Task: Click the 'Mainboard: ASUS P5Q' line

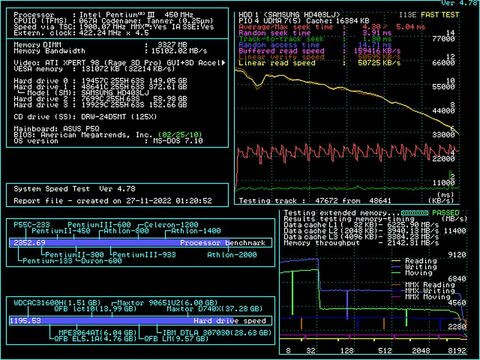Action: coord(56,129)
